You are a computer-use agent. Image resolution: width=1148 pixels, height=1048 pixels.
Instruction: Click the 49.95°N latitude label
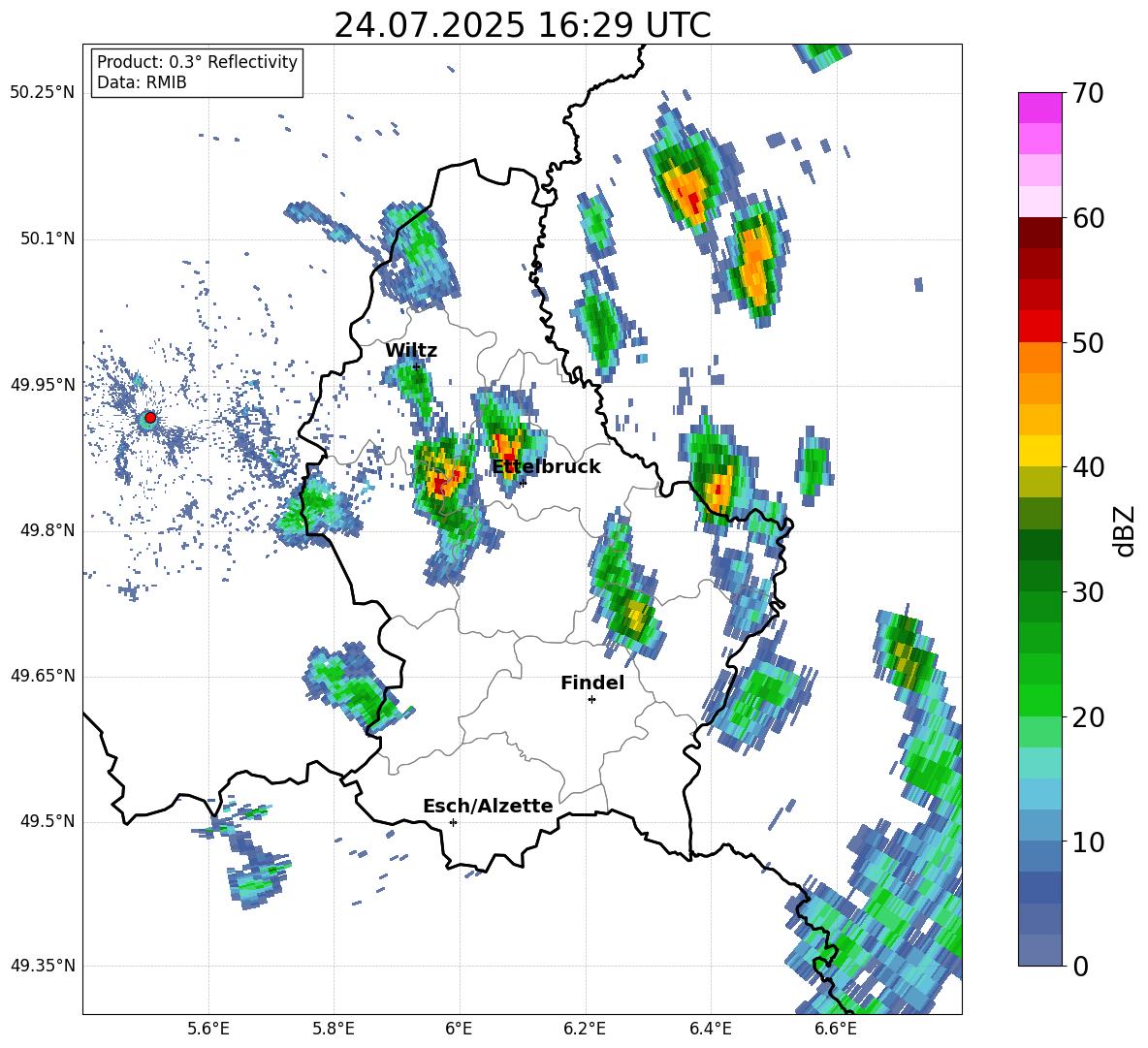43,385
